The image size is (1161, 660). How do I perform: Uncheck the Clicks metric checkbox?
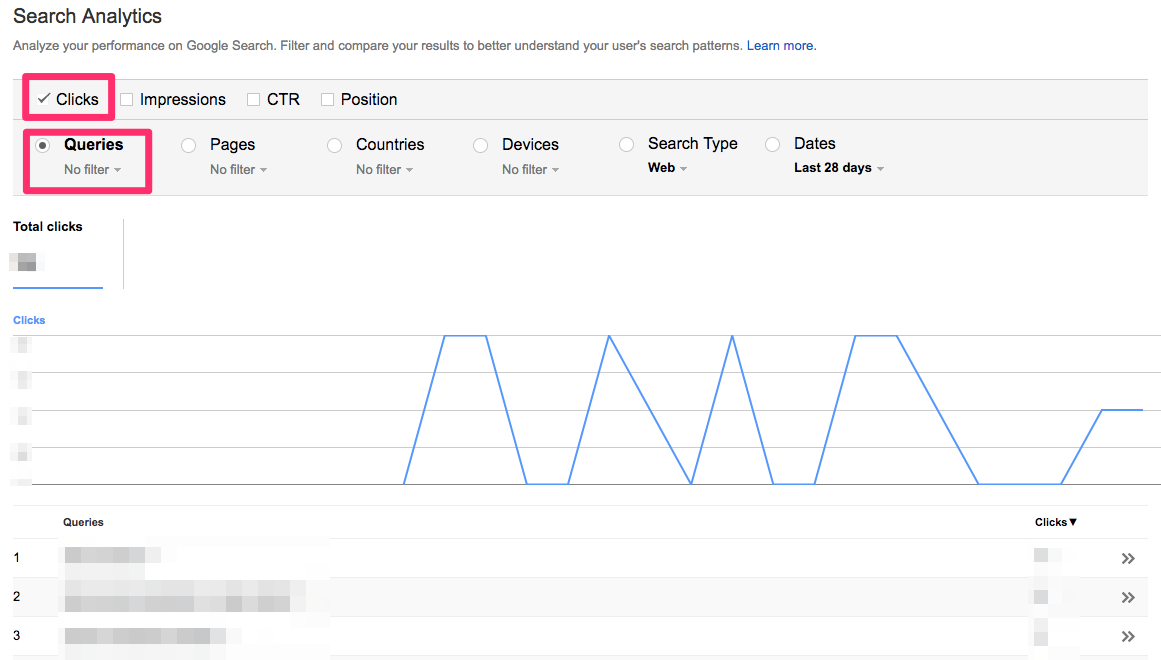click(44, 99)
